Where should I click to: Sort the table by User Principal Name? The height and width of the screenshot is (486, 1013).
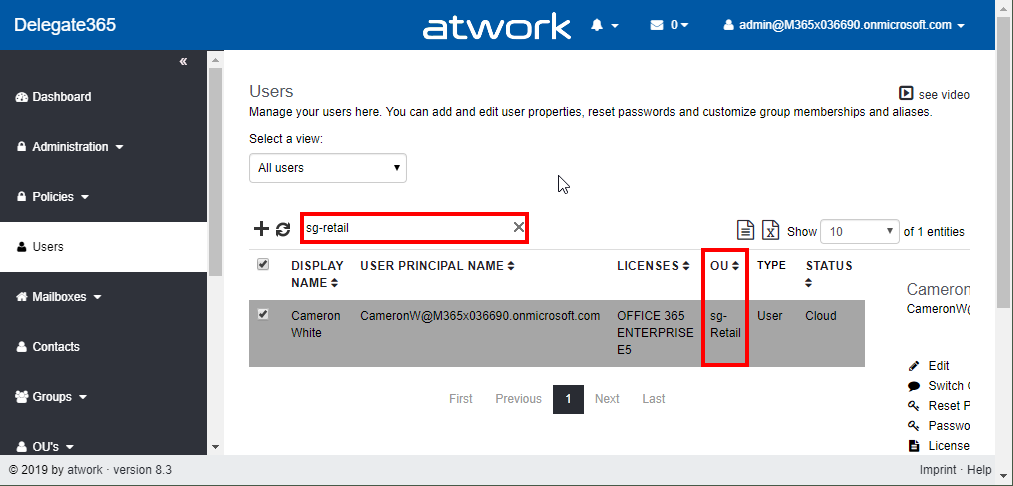point(437,266)
